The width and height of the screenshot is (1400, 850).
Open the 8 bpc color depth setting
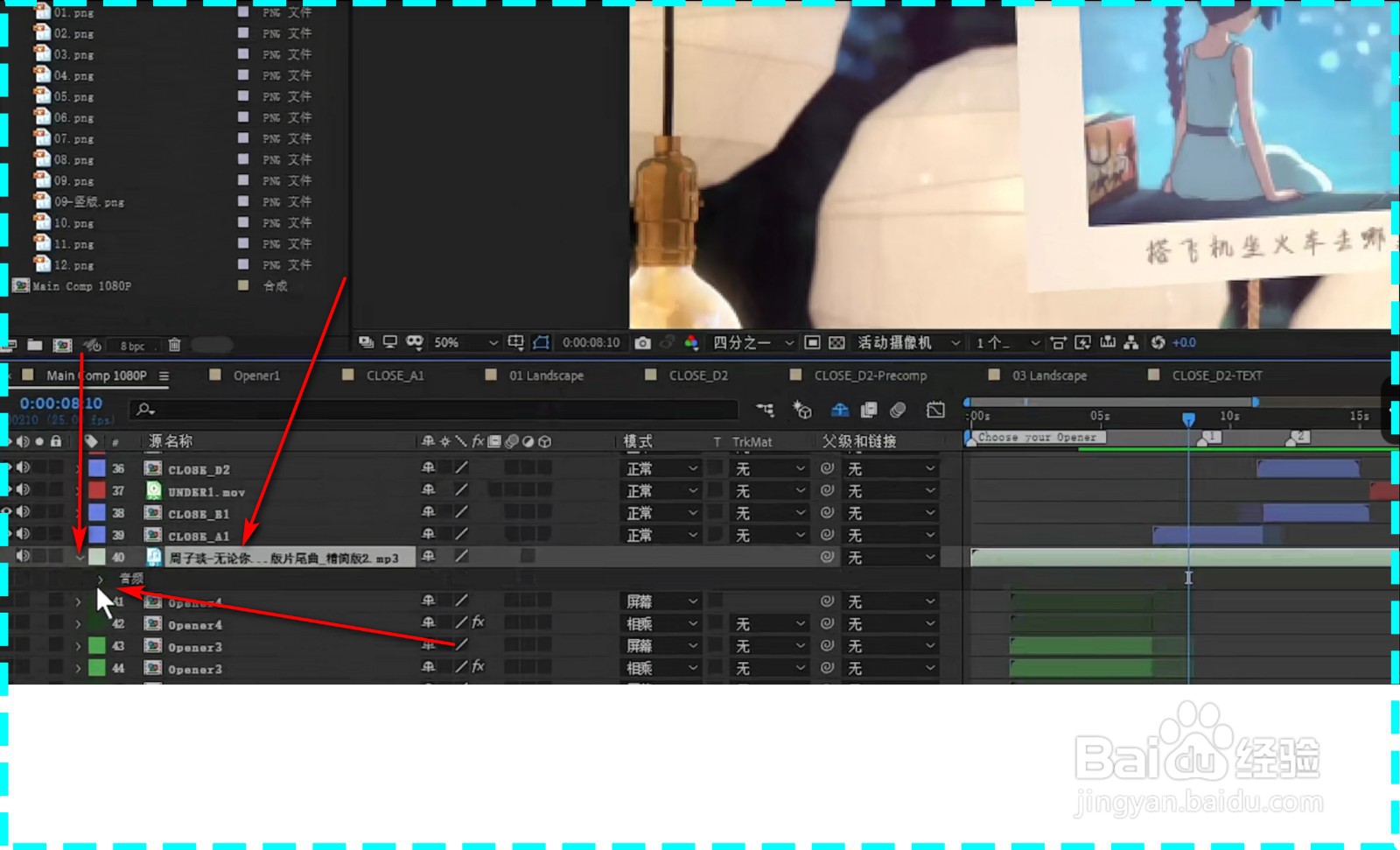pos(132,346)
